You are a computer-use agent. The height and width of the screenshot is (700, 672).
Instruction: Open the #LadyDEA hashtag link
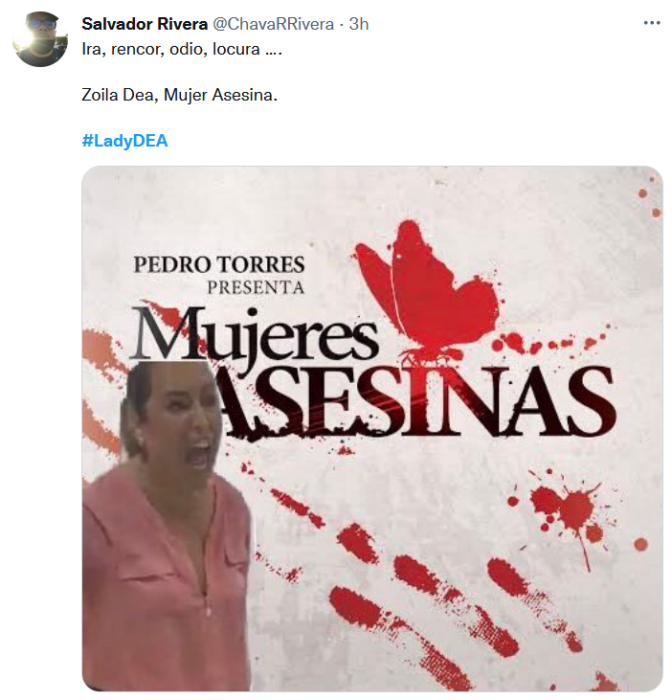pyautogui.click(x=125, y=141)
